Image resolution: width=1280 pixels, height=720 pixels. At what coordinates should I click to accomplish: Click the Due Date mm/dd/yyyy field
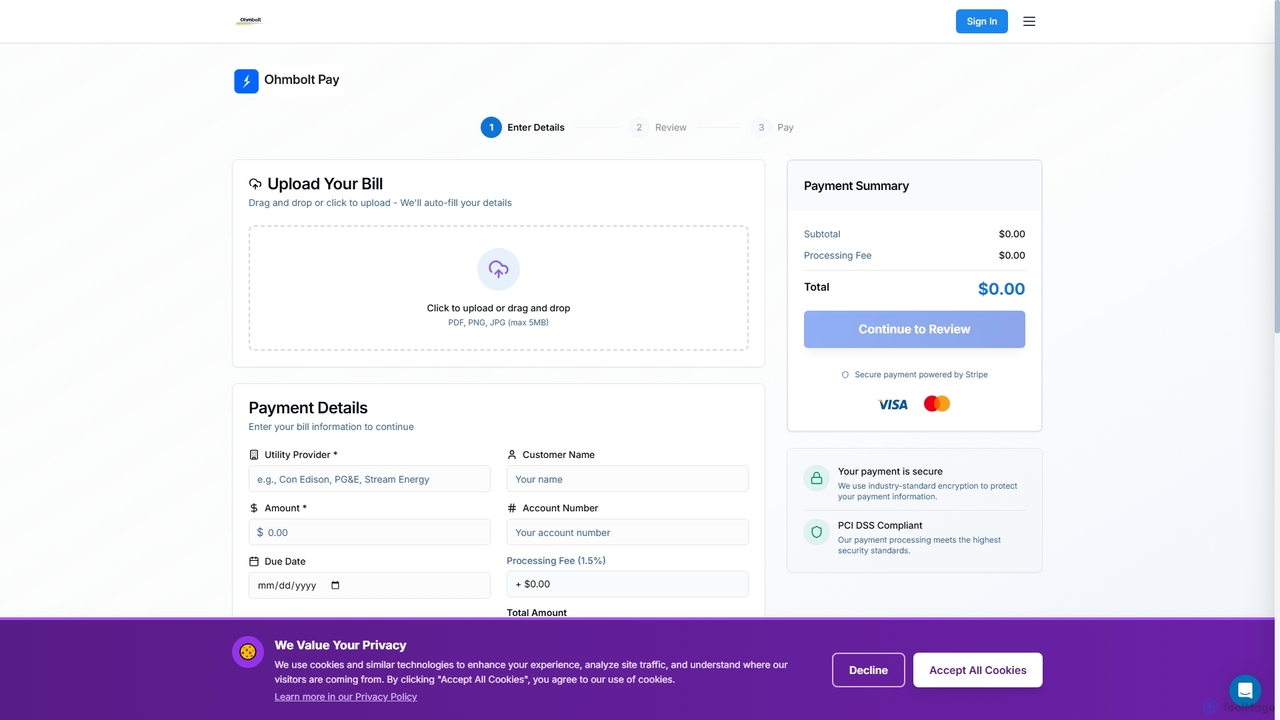point(369,585)
